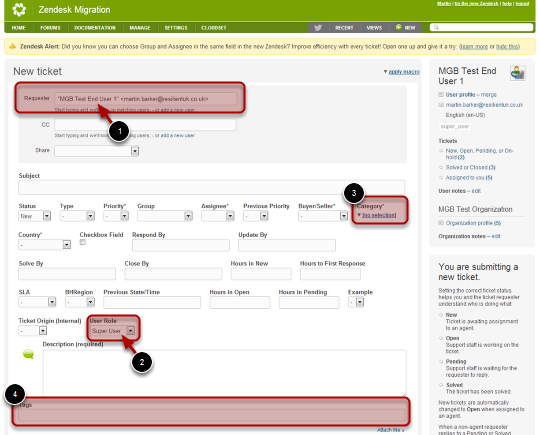Open the Twitter bird icon
The width and height of the screenshot is (540, 435).
coord(318,28)
